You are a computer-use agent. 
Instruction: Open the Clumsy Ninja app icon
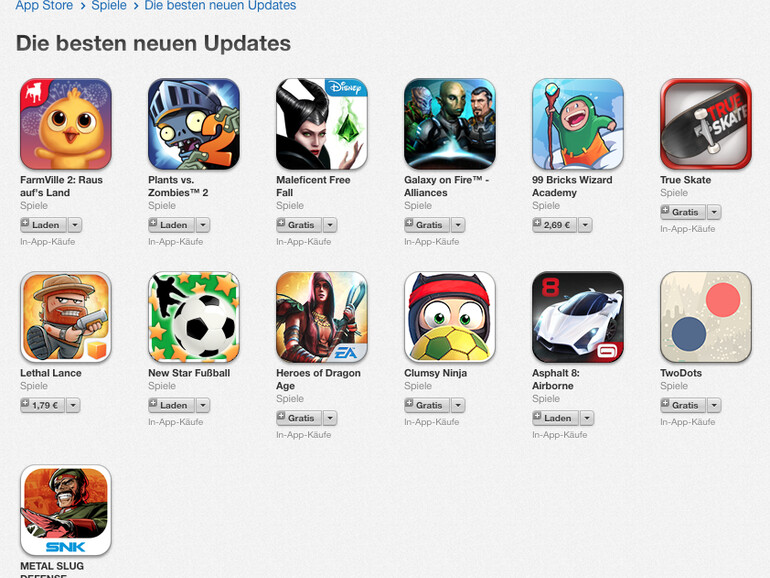click(x=450, y=317)
